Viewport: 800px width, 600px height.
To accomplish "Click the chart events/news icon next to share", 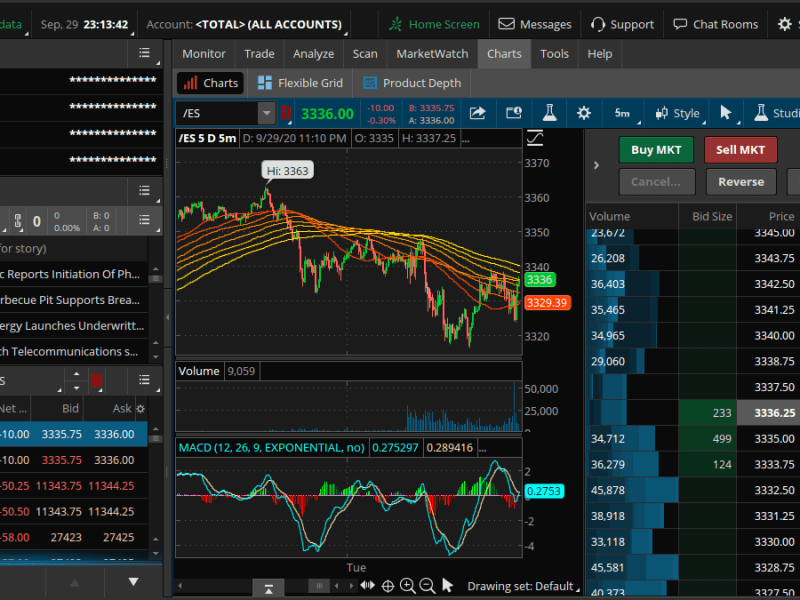I will [x=513, y=114].
